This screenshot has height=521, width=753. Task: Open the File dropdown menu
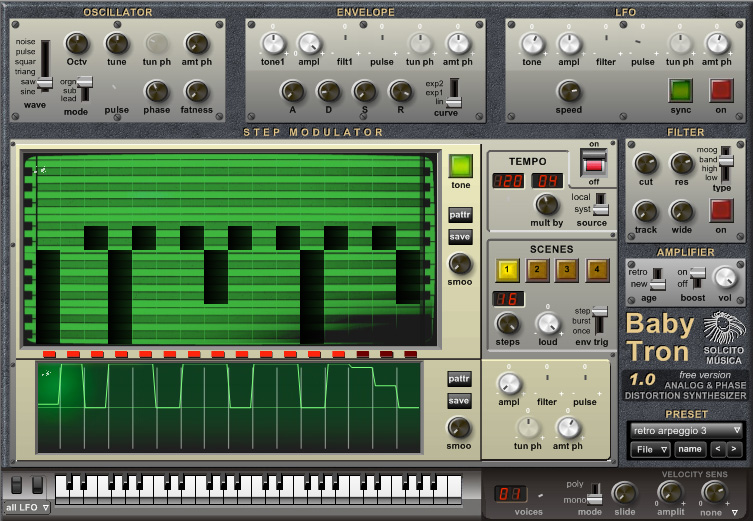click(650, 449)
